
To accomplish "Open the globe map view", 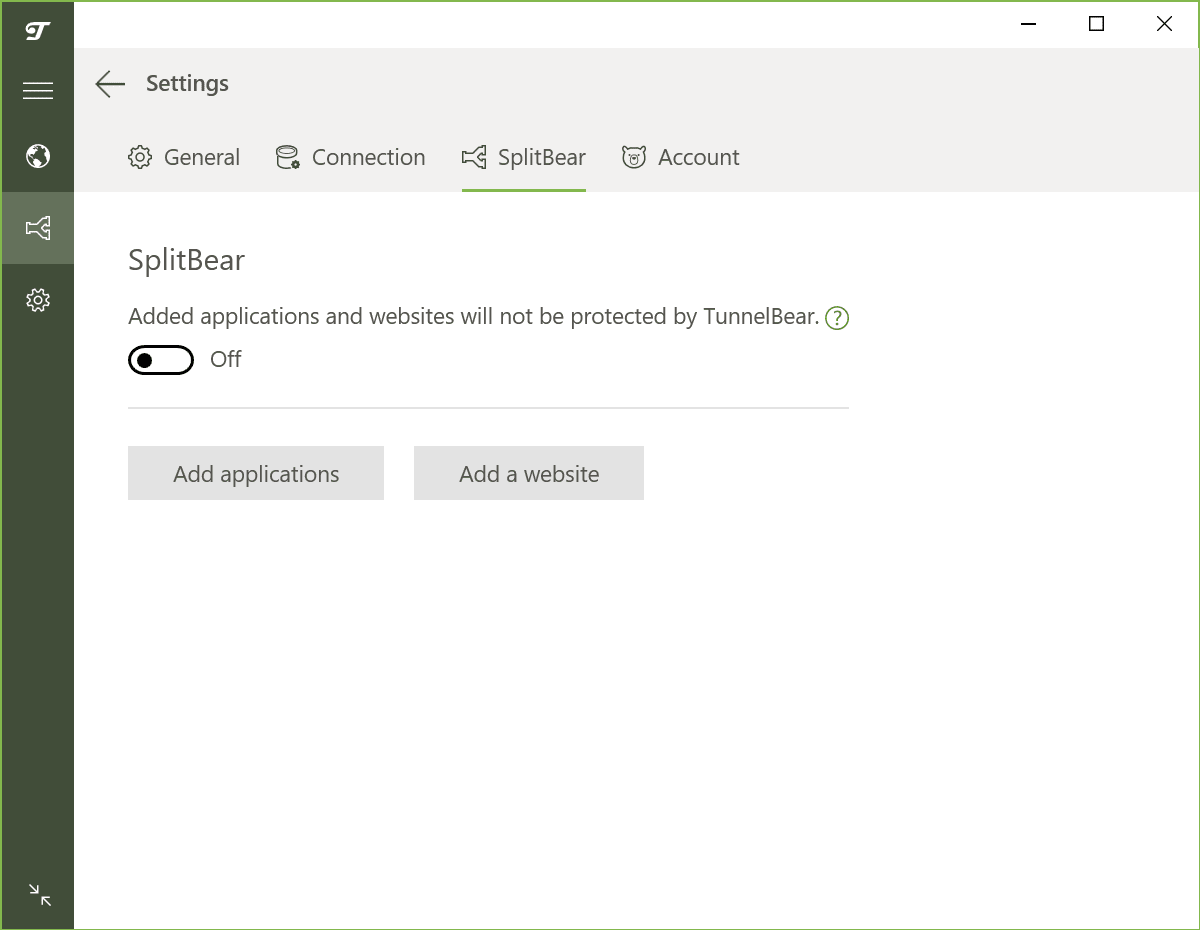I will coord(38,156).
